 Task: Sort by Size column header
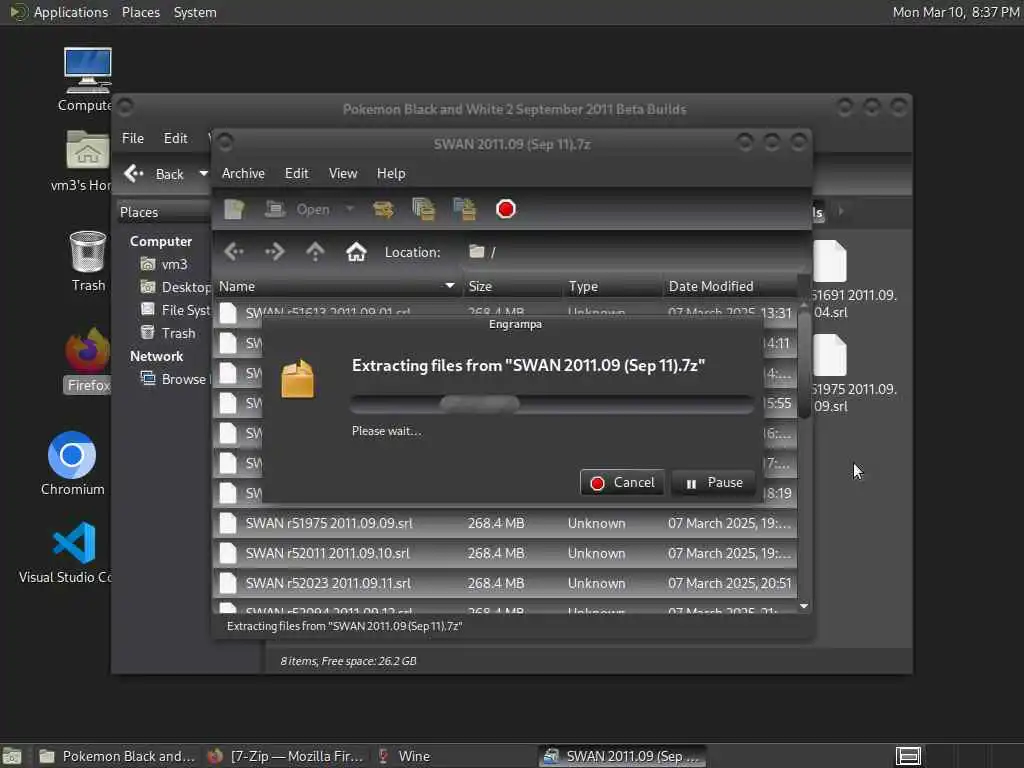pyautogui.click(x=512, y=286)
